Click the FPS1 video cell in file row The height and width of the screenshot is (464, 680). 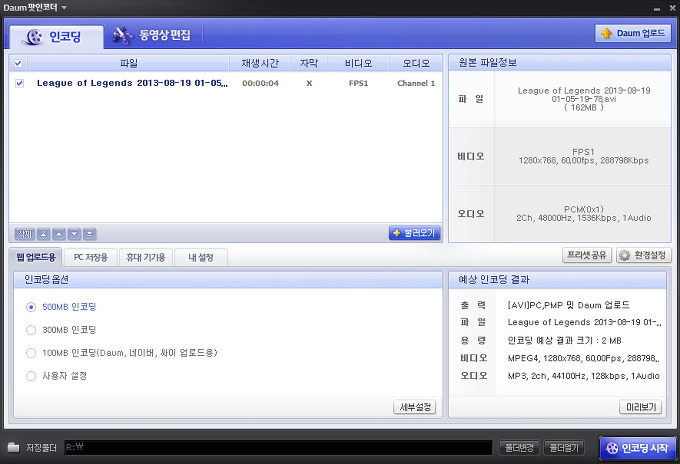coord(358,83)
